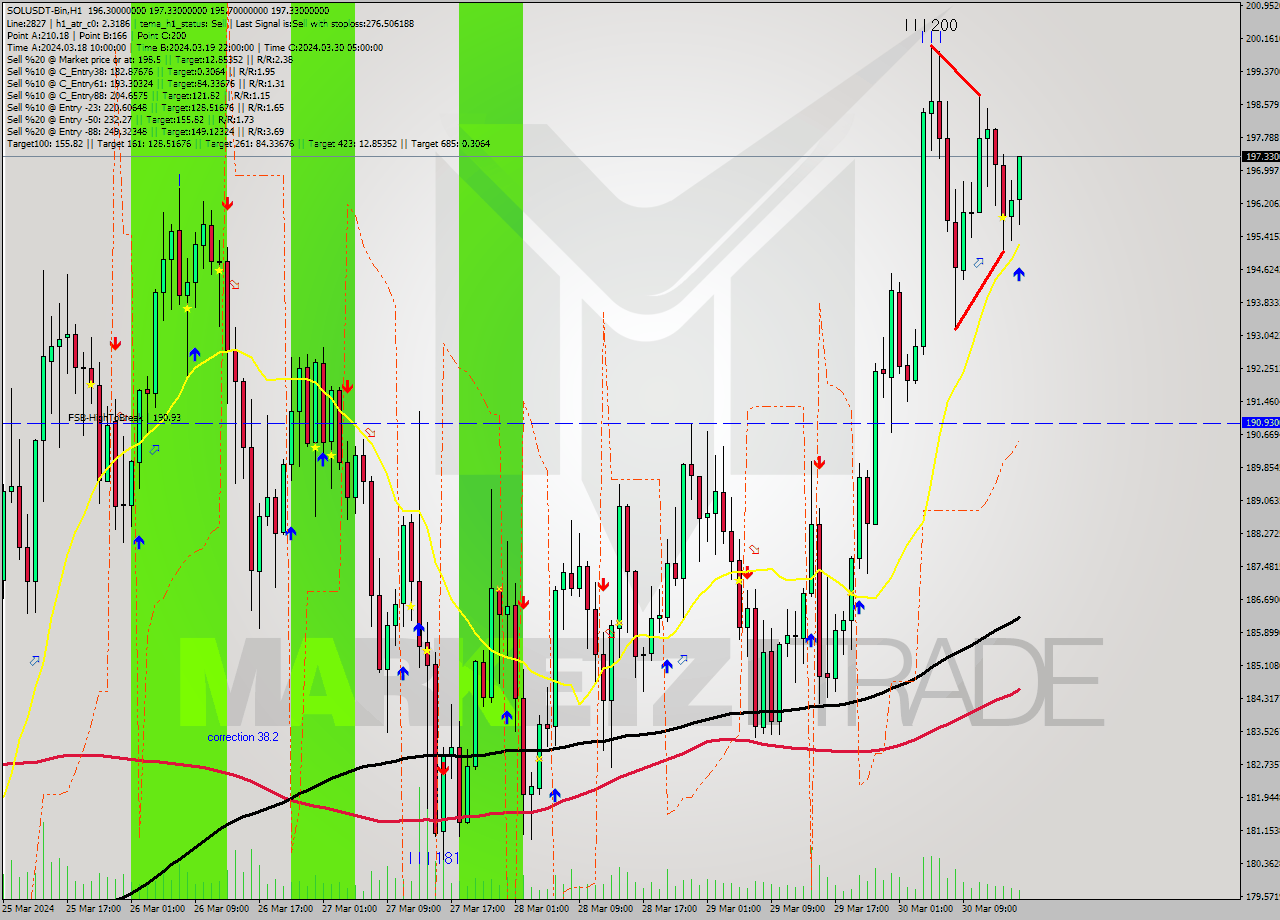Click the '29 Mar 09:00' time axis label
Image resolution: width=1280 pixels, height=920 pixels.
[800, 909]
